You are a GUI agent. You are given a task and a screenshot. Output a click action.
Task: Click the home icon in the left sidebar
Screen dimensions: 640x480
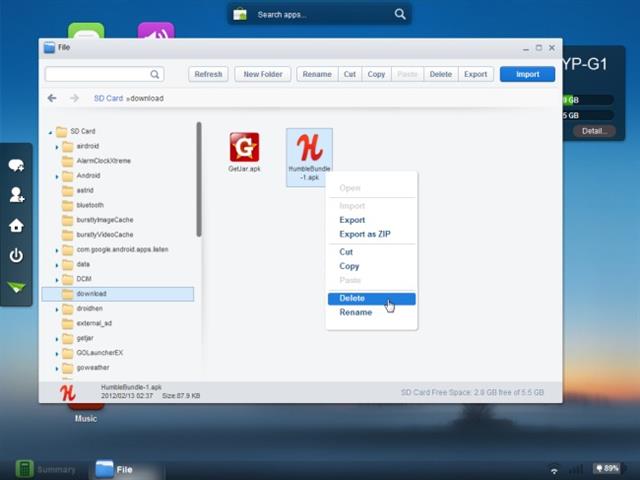(16, 226)
